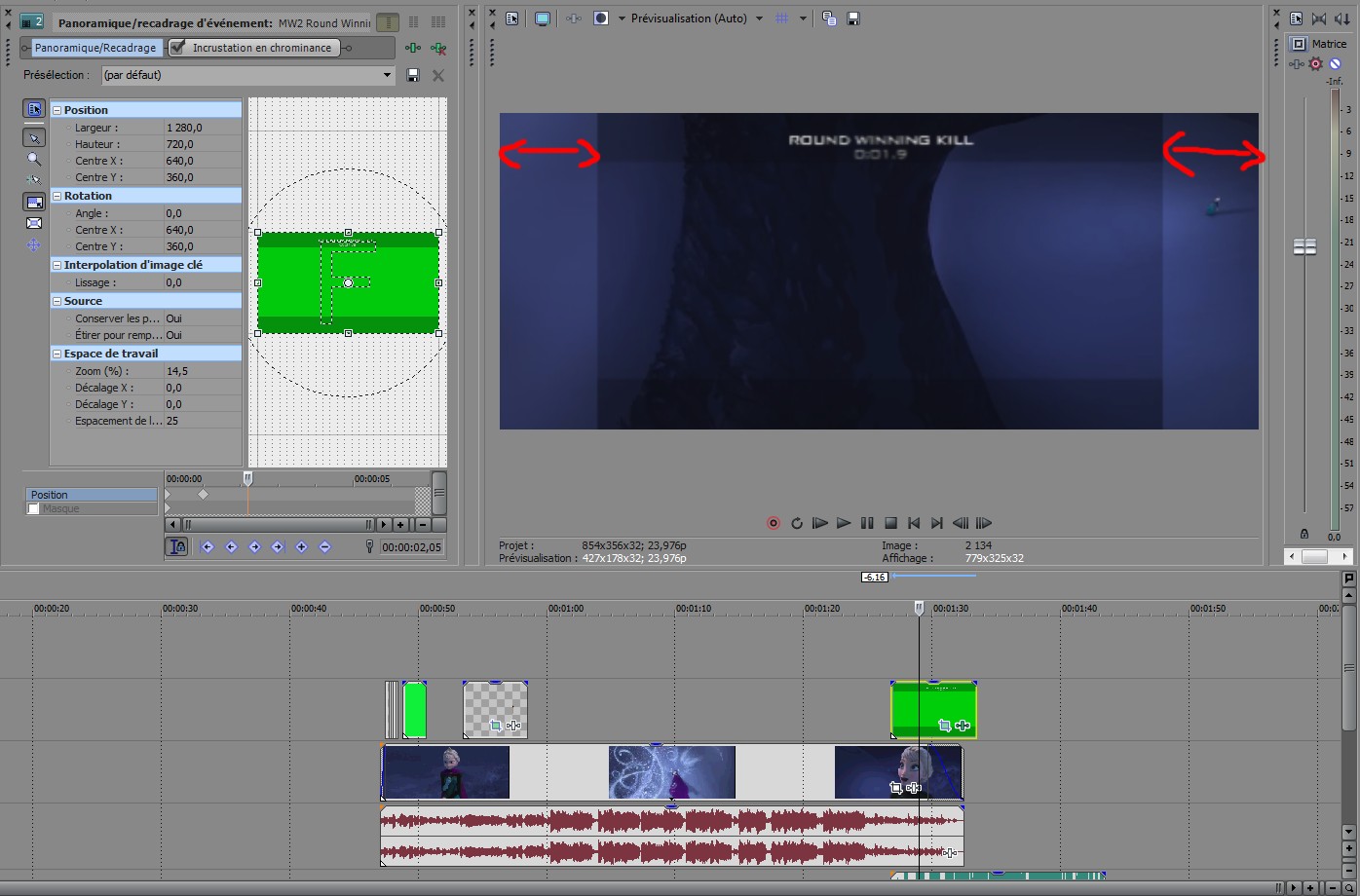Viewport: 1360px width, 896px height.
Task: Click Lissage value 0,0
Action: click(203, 282)
